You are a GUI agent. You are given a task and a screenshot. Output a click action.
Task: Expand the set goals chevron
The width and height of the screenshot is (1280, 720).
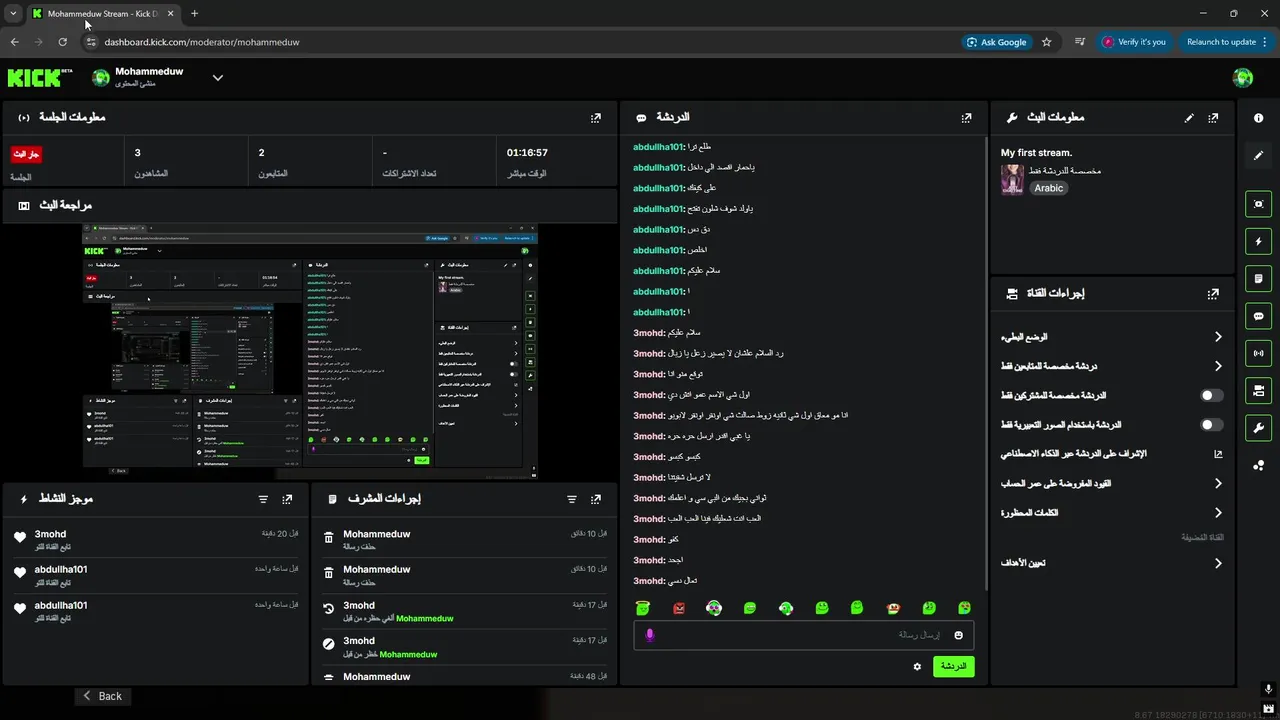(x=1218, y=564)
